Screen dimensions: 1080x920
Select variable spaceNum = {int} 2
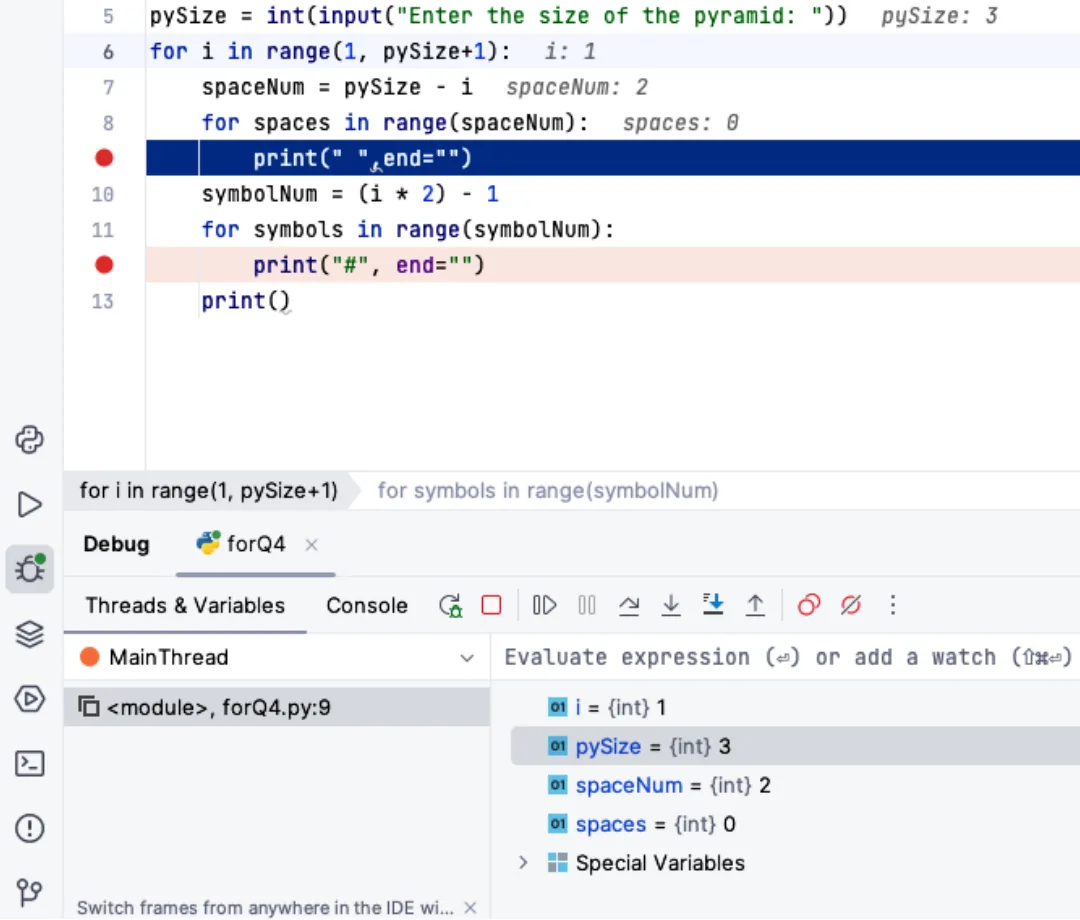796,785
